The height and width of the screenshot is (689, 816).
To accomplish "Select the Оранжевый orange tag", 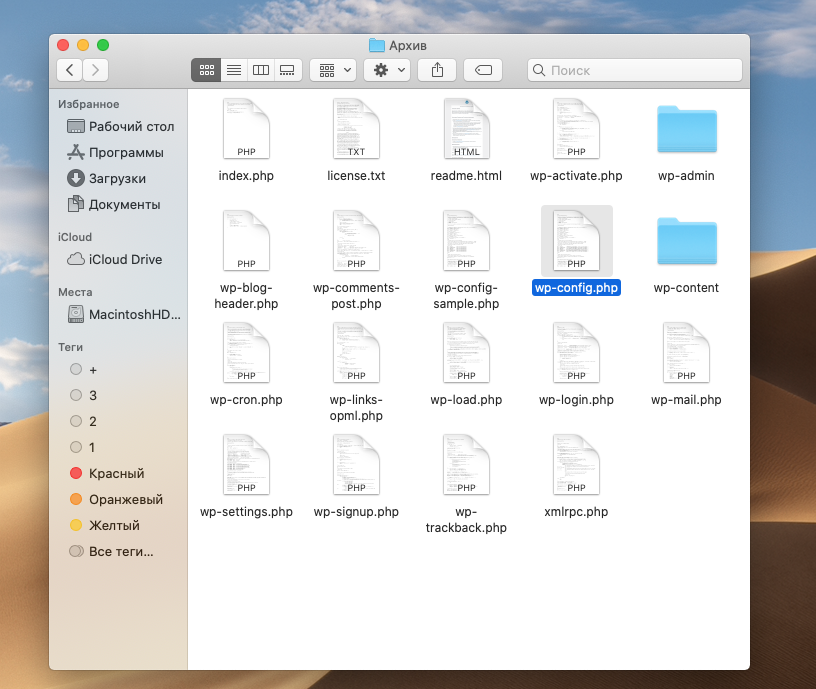I will click(x=117, y=500).
